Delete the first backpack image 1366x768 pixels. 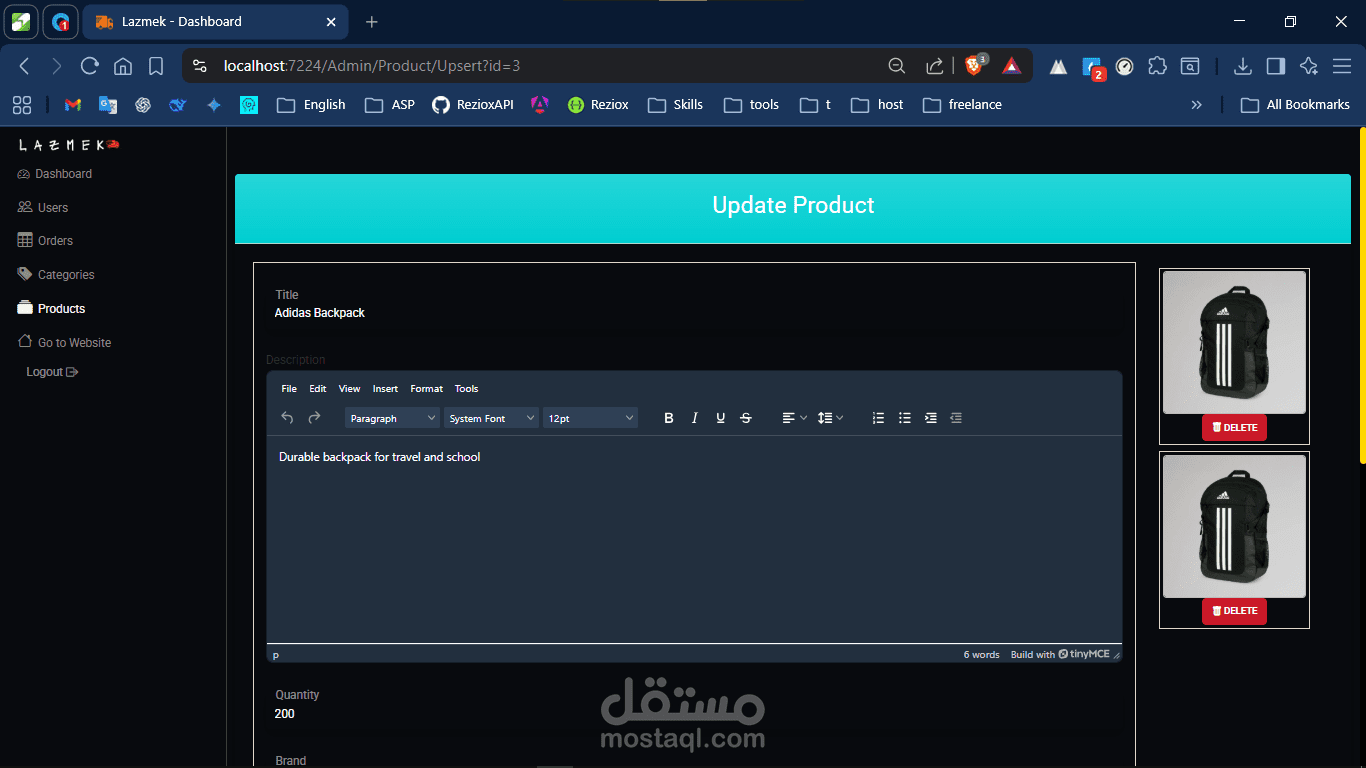(x=1234, y=427)
